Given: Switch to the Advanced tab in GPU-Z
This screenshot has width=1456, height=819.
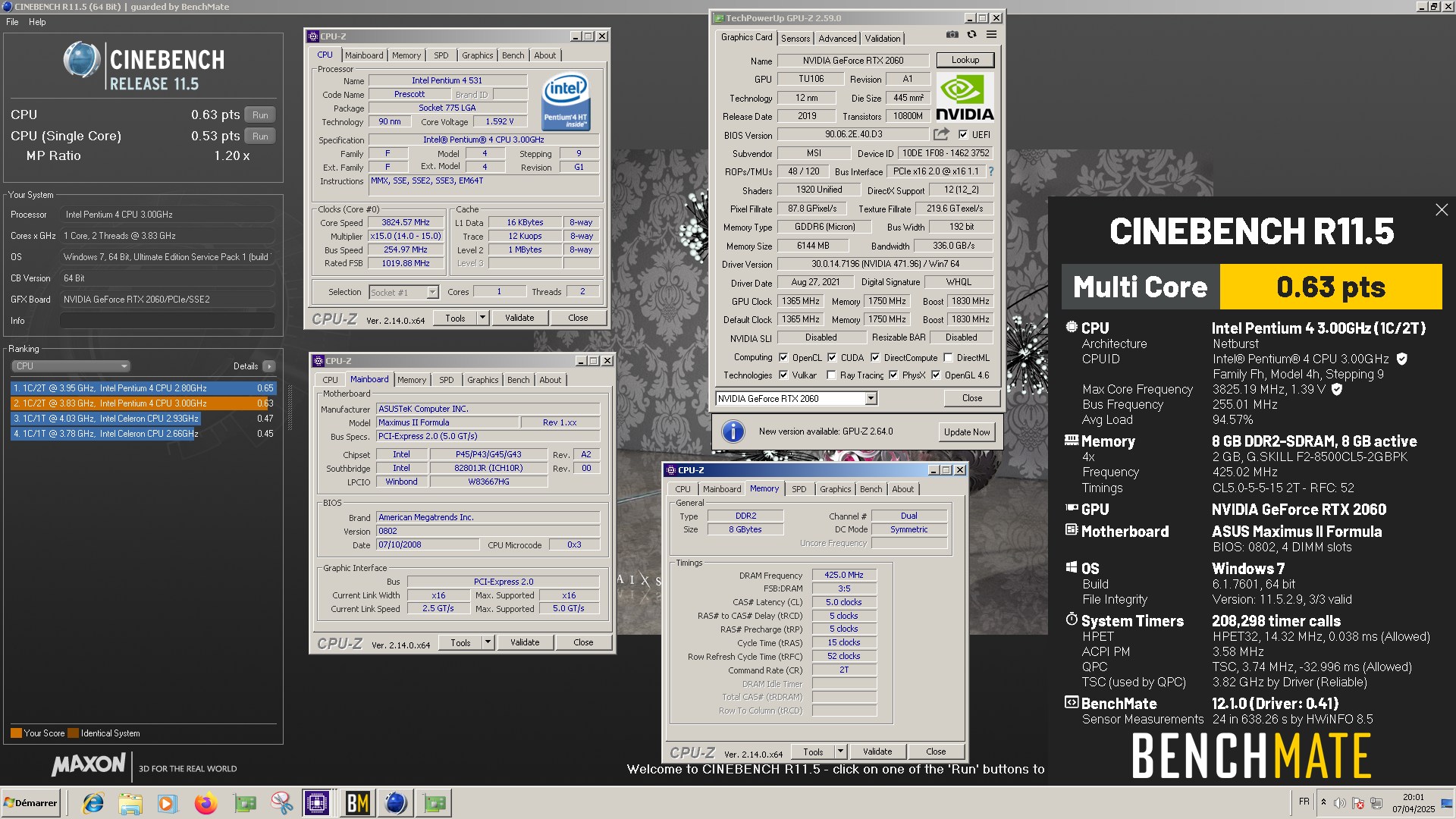Looking at the screenshot, I should [x=837, y=39].
